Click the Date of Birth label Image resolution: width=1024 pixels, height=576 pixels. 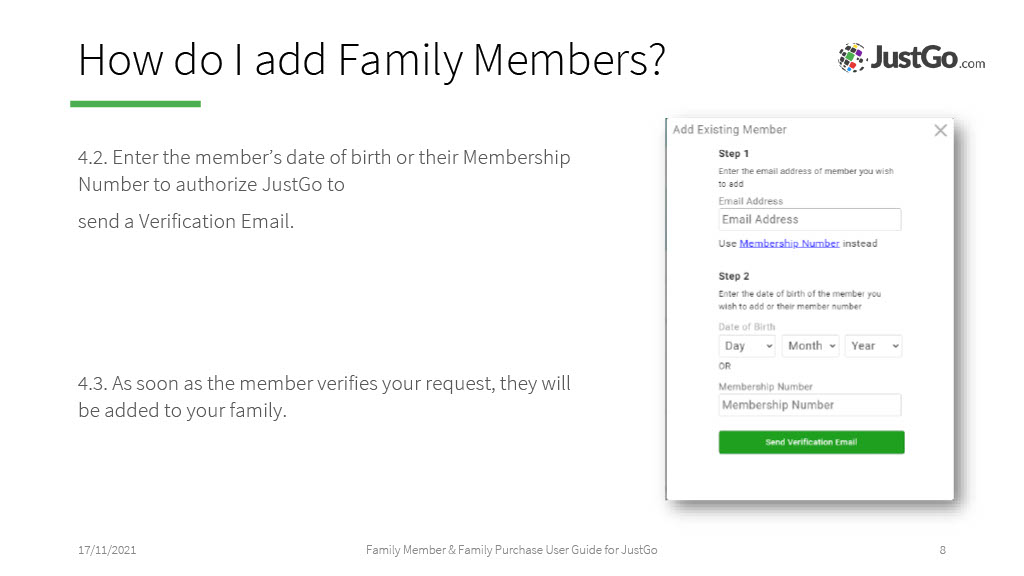(x=746, y=327)
